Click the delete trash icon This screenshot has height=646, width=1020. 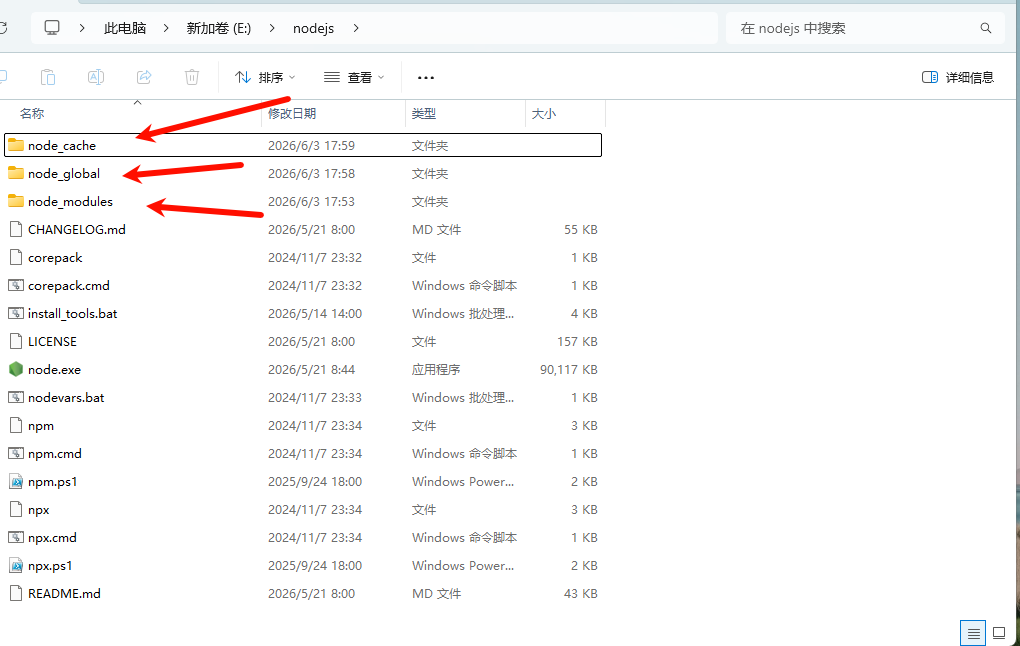pyautogui.click(x=192, y=77)
